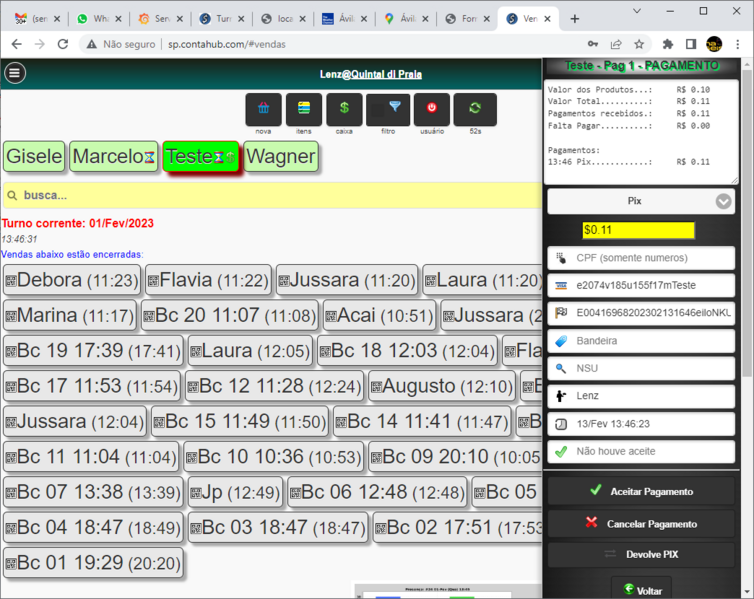Open the tab search chevron
Viewport: 754px width, 599px height.
[x=637, y=11]
